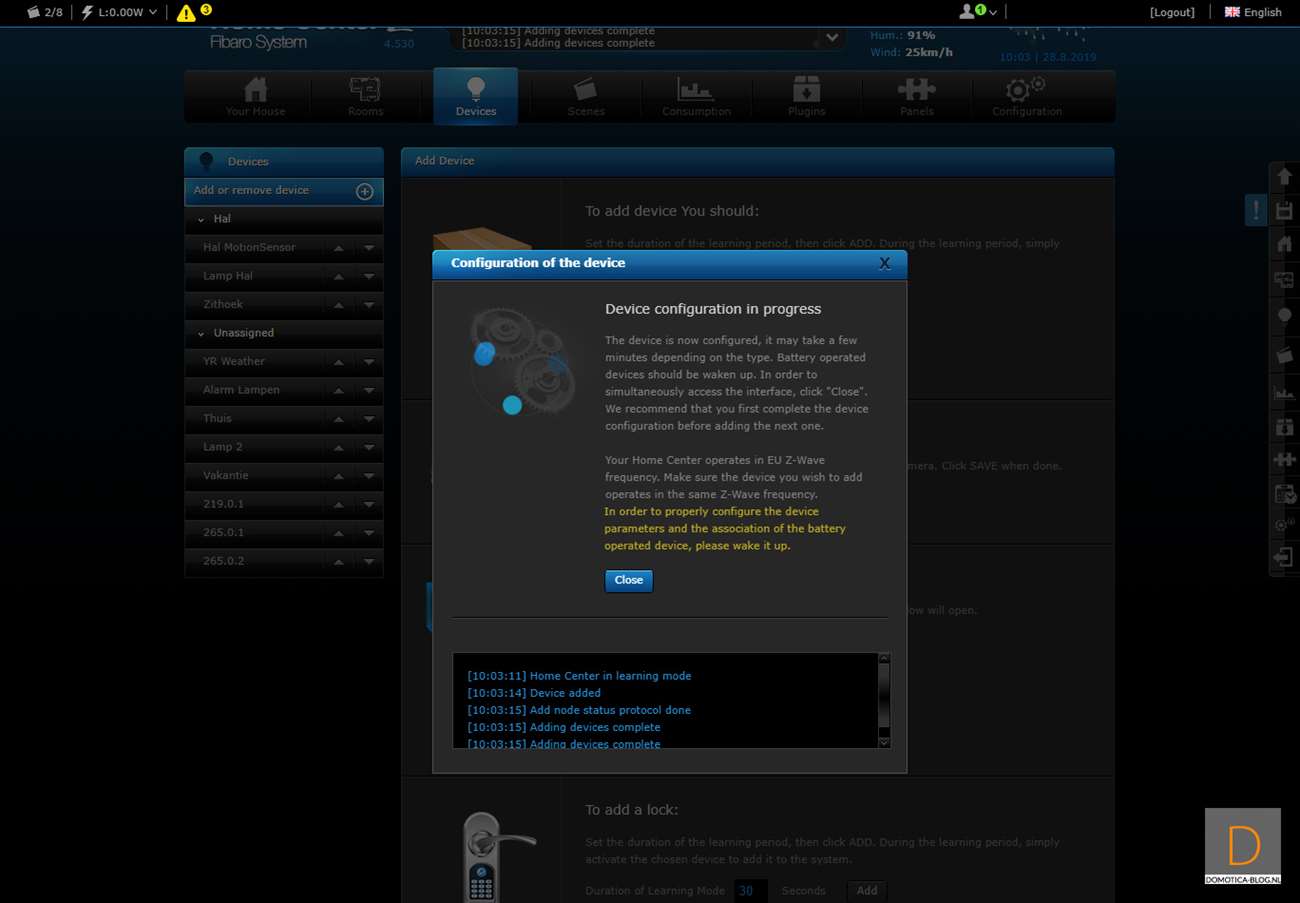This screenshot has width=1300, height=903.
Task: Click the down arrow on Lamp 2
Action: (x=369, y=447)
